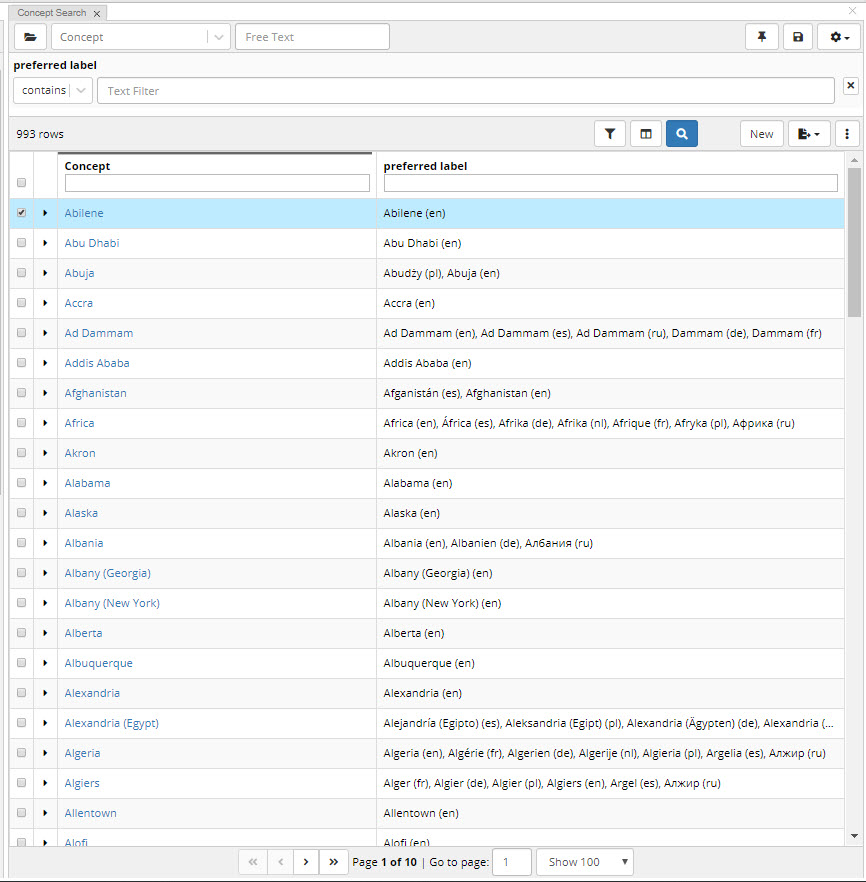
Task: Open the Alberta concept link
Action: point(83,633)
